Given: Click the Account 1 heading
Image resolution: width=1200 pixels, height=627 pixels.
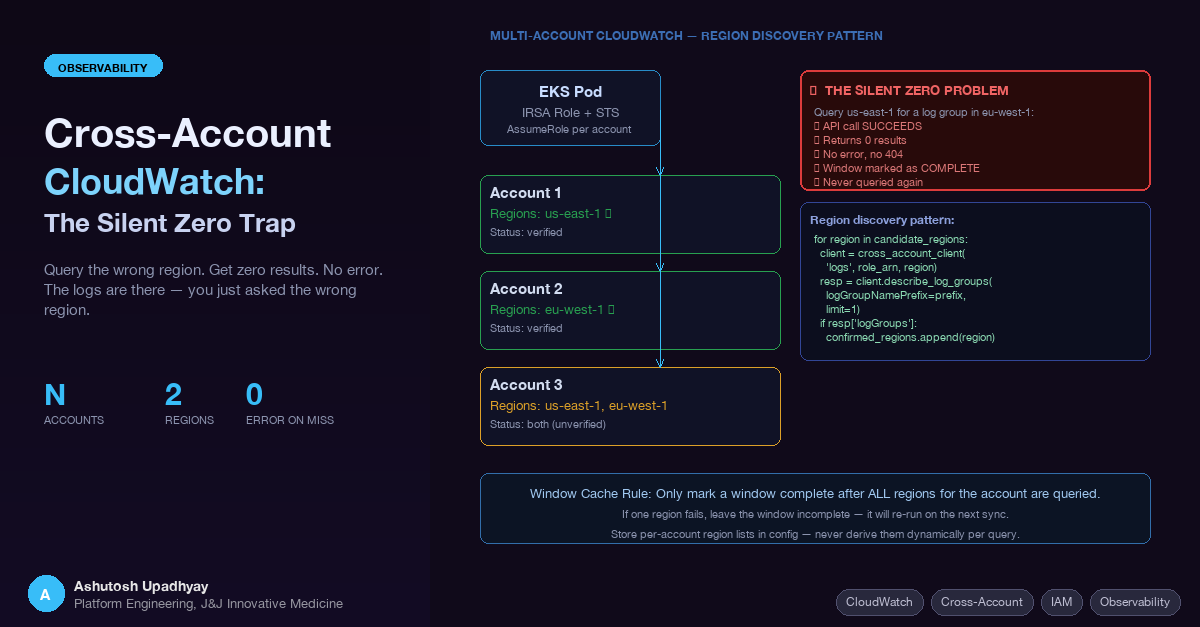Looking at the screenshot, I should click(x=526, y=193).
